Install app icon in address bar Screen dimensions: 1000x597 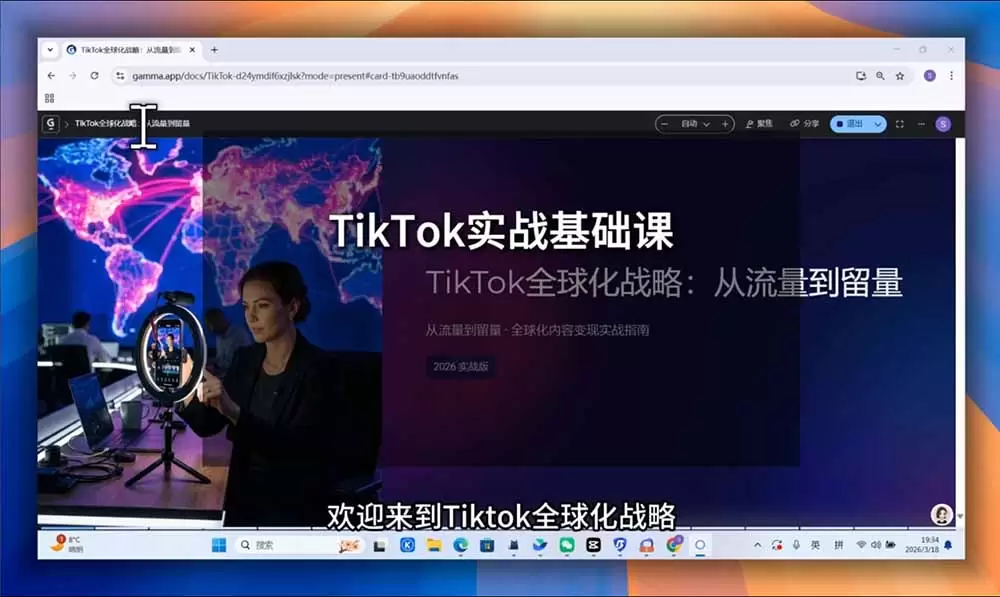tap(861, 76)
